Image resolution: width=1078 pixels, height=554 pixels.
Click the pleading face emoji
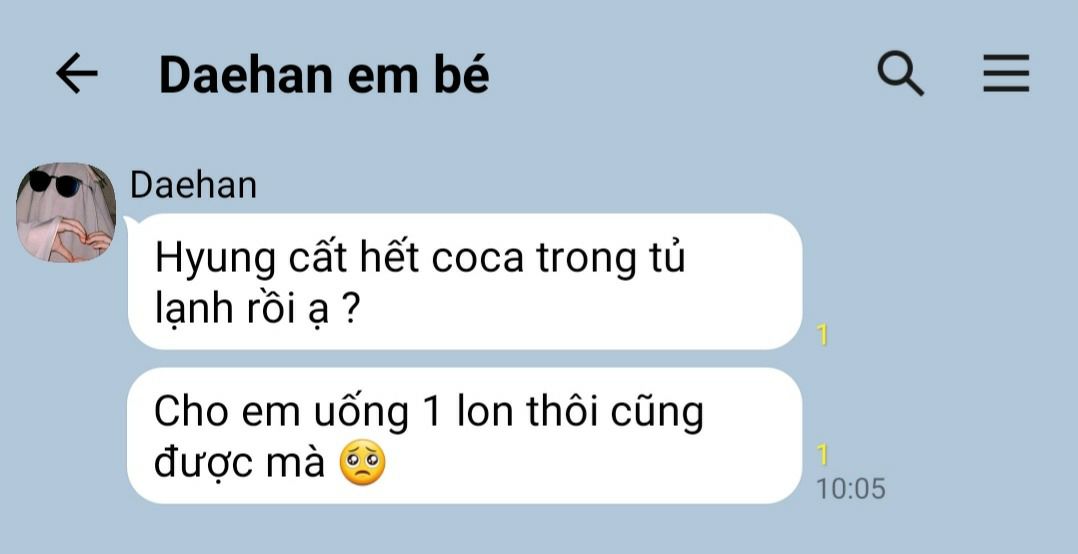pyautogui.click(x=363, y=463)
